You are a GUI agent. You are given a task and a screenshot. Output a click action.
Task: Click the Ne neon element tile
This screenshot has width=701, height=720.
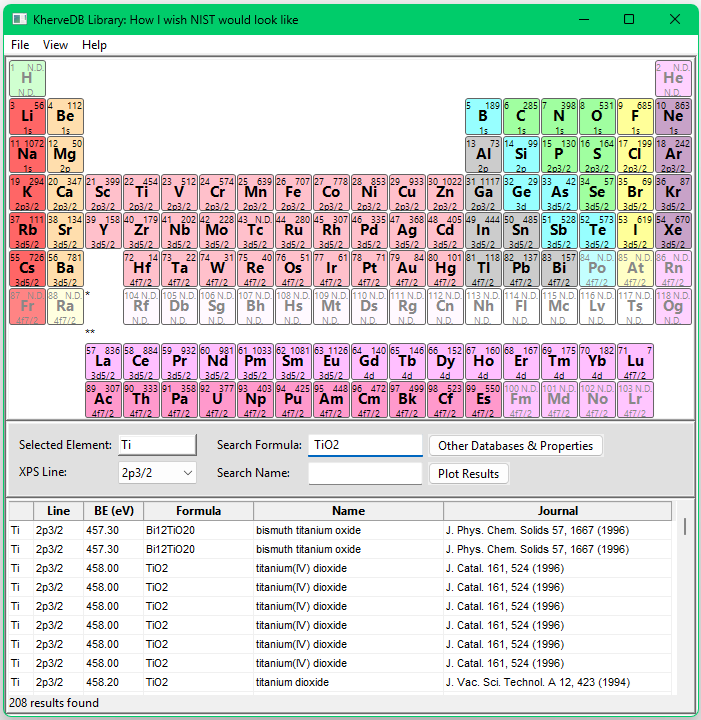(x=673, y=117)
